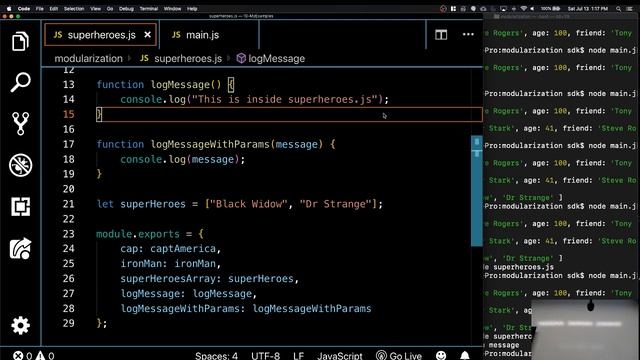Click 'cap: captAmerica,' on line 24
640x360 pixels.
171,249
